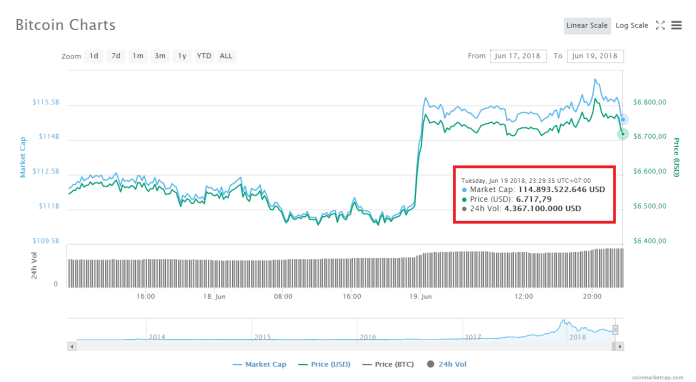Image resolution: width=696 pixels, height=382 pixels.
Task: Click the 12:00 time label
Action: tap(524, 296)
